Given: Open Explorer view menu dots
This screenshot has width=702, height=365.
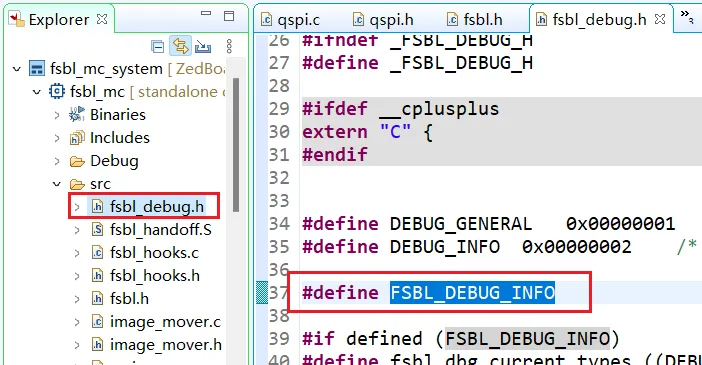Looking at the screenshot, I should (x=229, y=46).
